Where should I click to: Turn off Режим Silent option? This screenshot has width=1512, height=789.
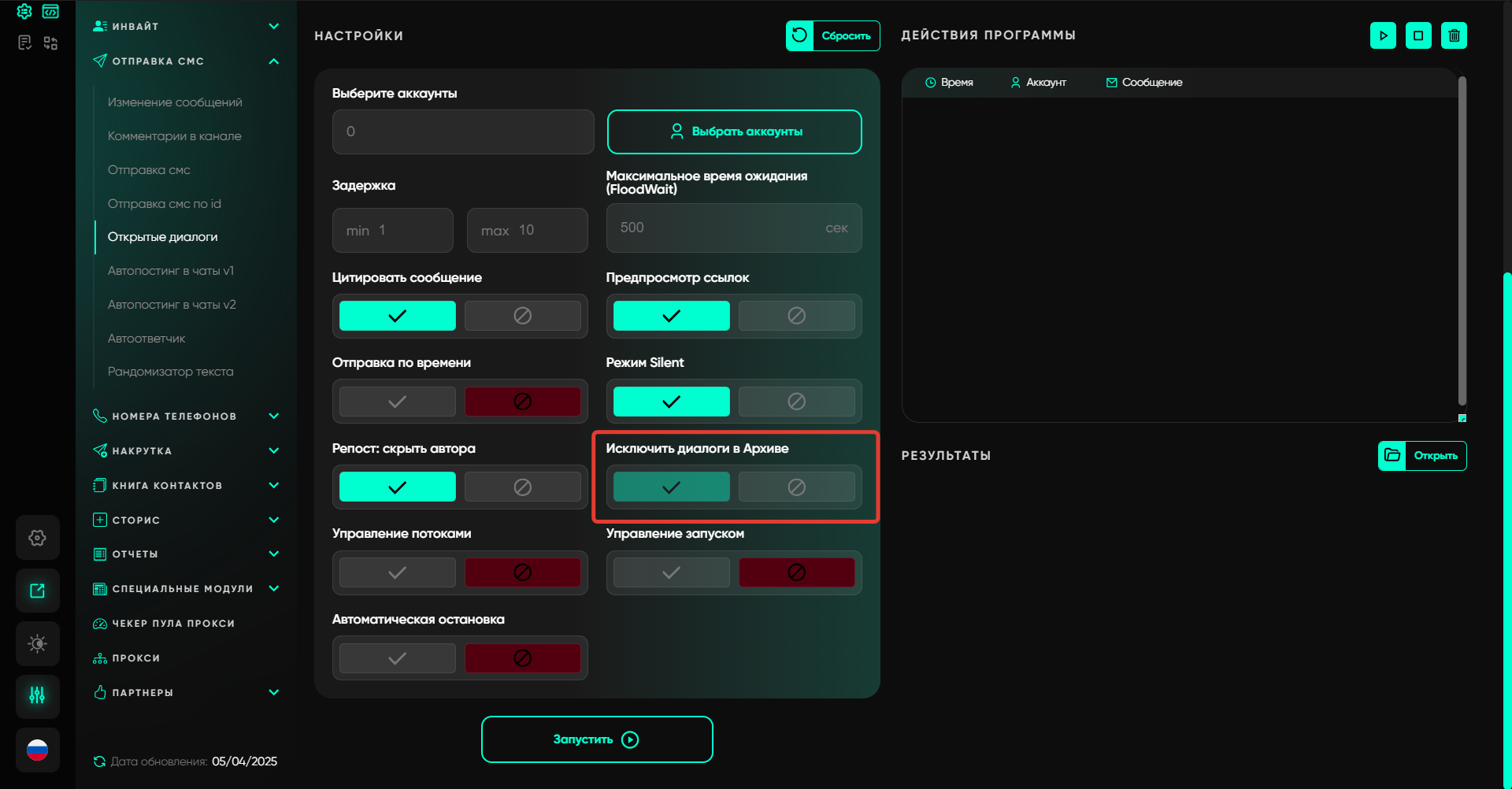(796, 402)
